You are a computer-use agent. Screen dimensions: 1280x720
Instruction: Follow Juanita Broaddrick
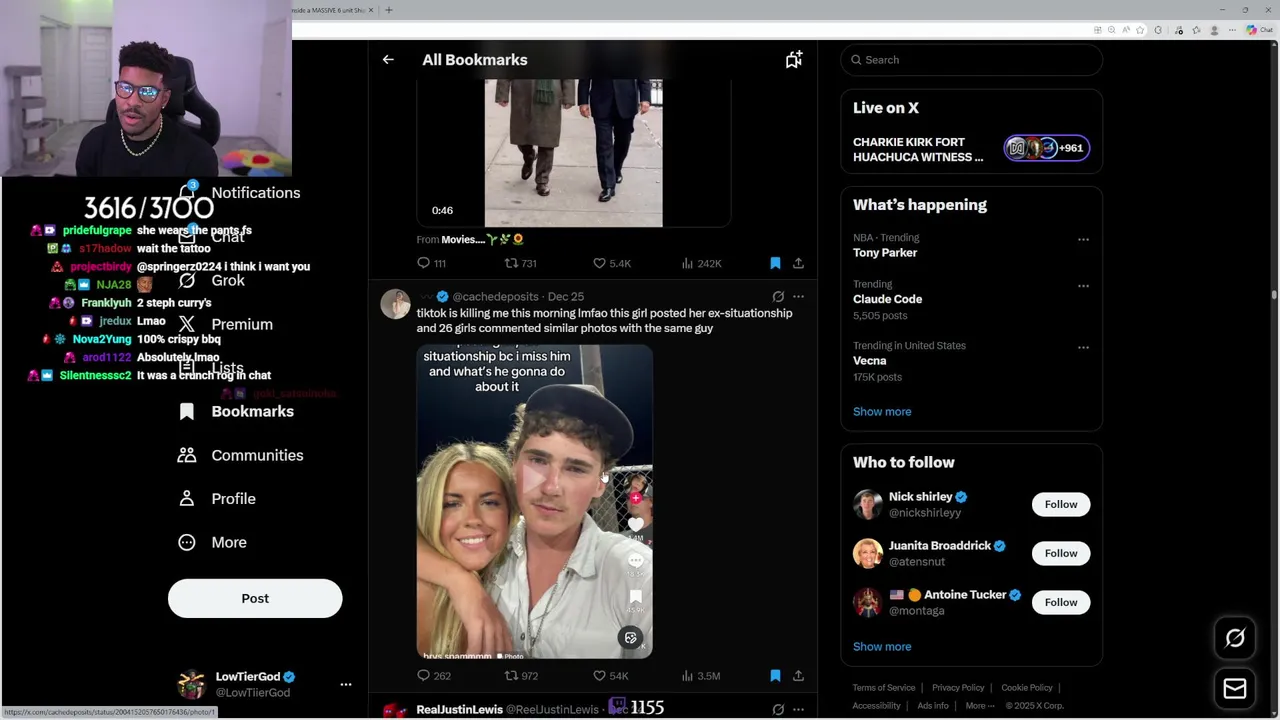pyautogui.click(x=1061, y=553)
